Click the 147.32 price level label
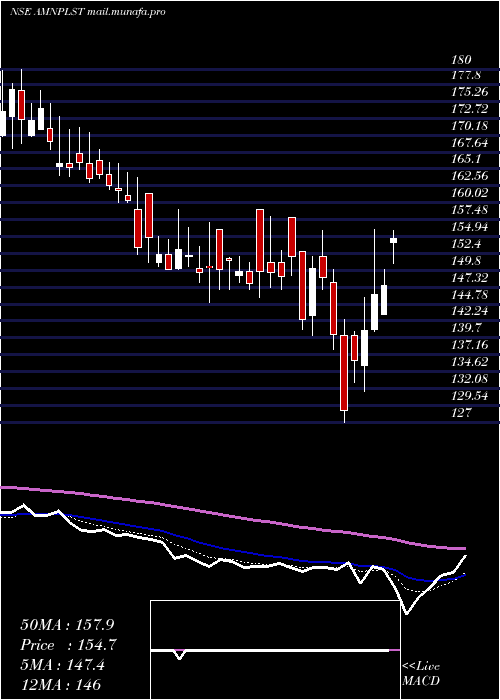The image size is (500, 700). tap(470, 278)
